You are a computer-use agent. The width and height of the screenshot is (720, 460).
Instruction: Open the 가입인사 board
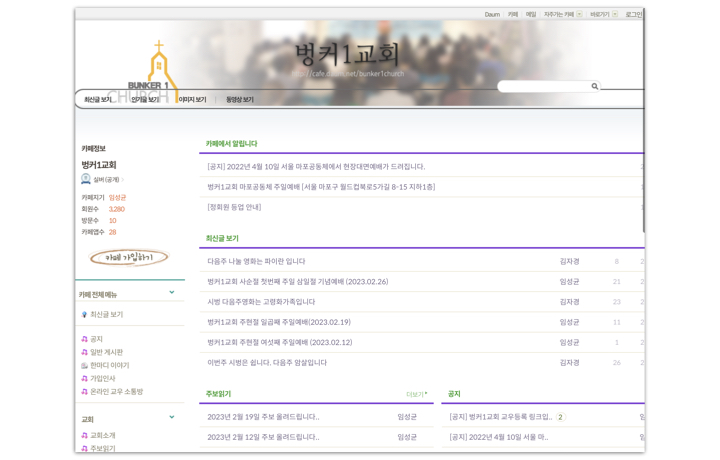click(103, 378)
